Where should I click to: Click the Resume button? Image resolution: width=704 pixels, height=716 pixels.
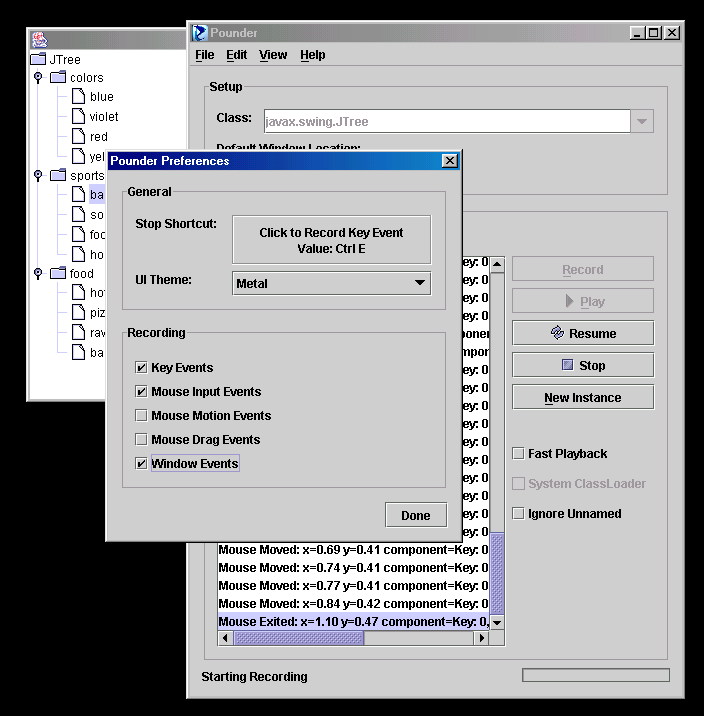(583, 333)
